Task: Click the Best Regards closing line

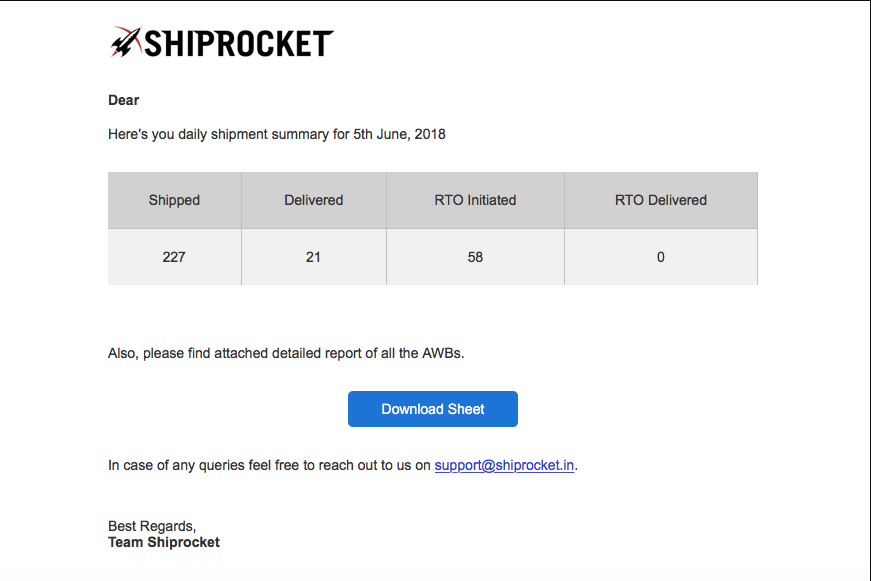Action: point(152,526)
